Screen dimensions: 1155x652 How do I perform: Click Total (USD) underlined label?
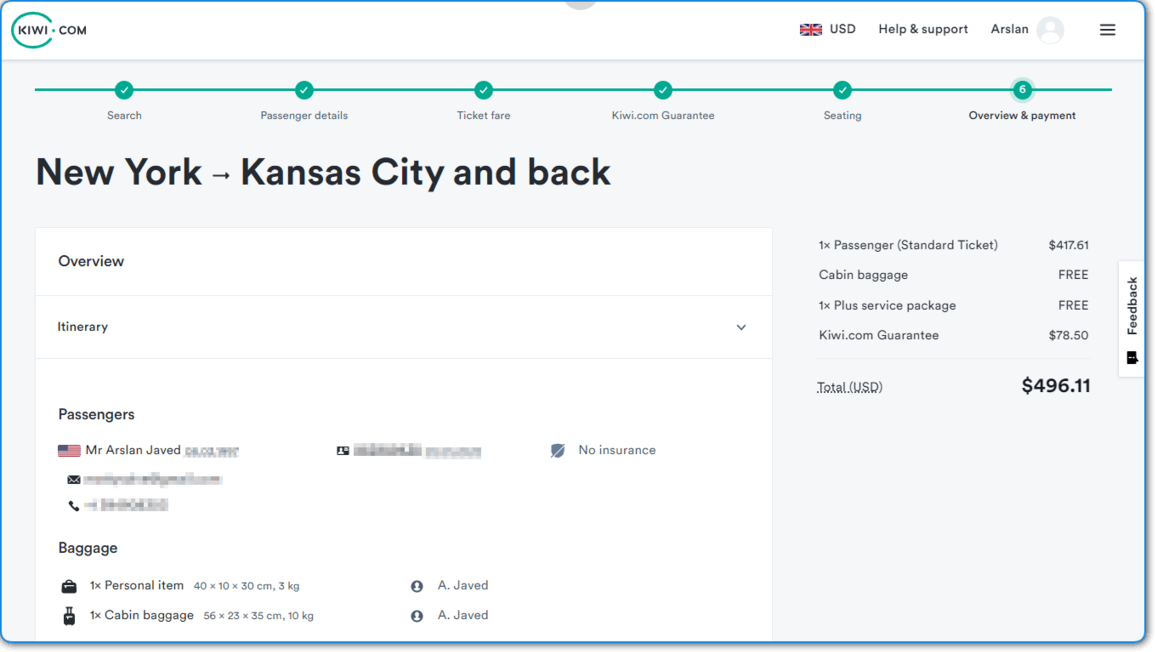[x=849, y=387]
